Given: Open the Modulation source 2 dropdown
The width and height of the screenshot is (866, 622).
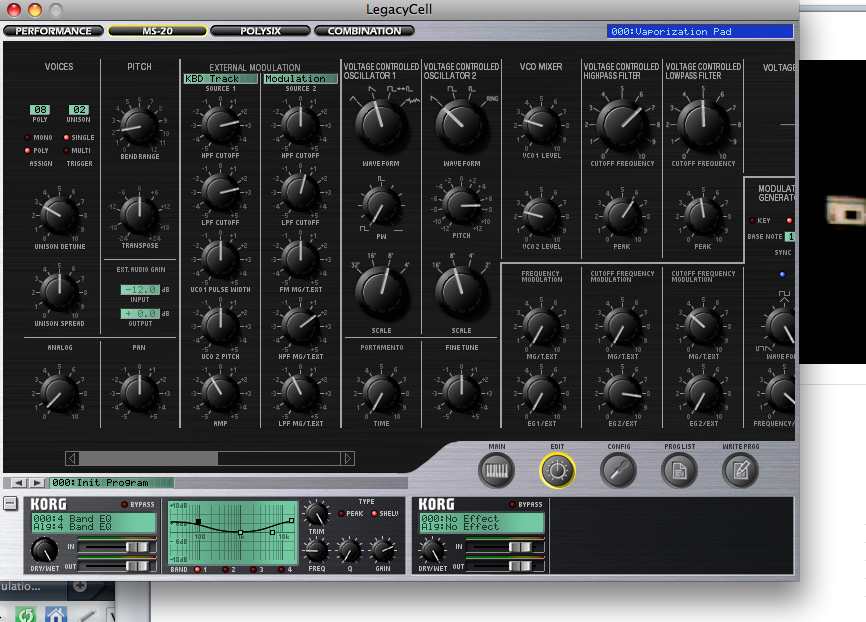Looking at the screenshot, I should (x=300, y=79).
